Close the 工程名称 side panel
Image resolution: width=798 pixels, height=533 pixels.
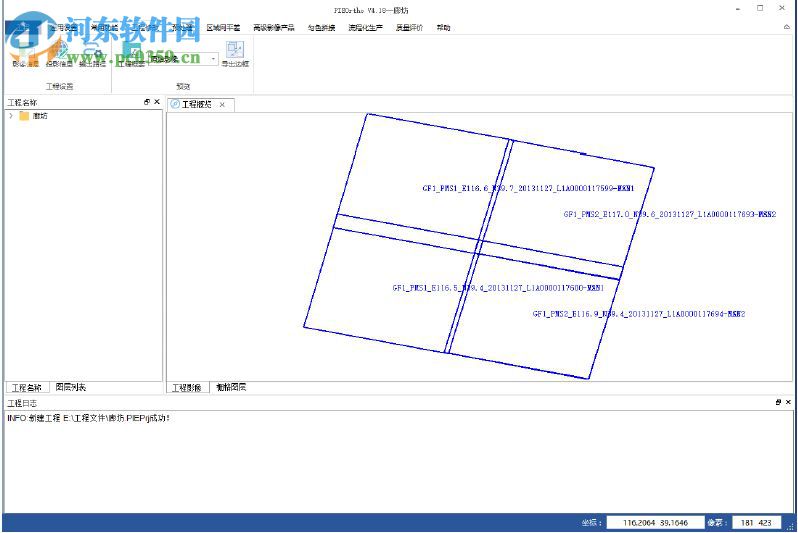coord(157,102)
